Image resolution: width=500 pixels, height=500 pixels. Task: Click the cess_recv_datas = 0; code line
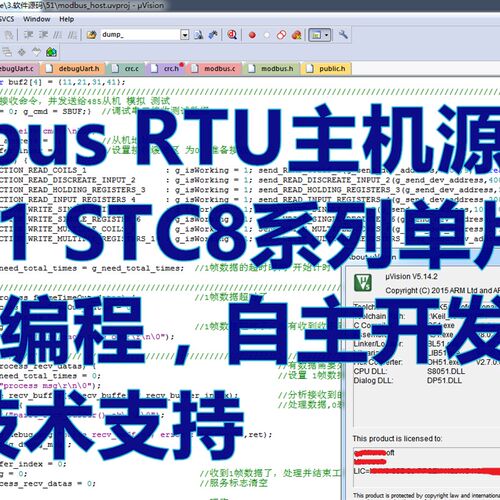coord(48,483)
